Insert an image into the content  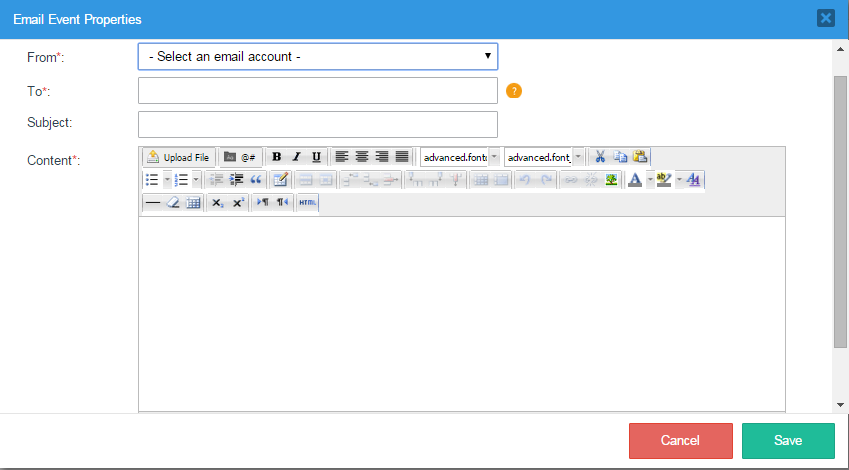[610, 180]
